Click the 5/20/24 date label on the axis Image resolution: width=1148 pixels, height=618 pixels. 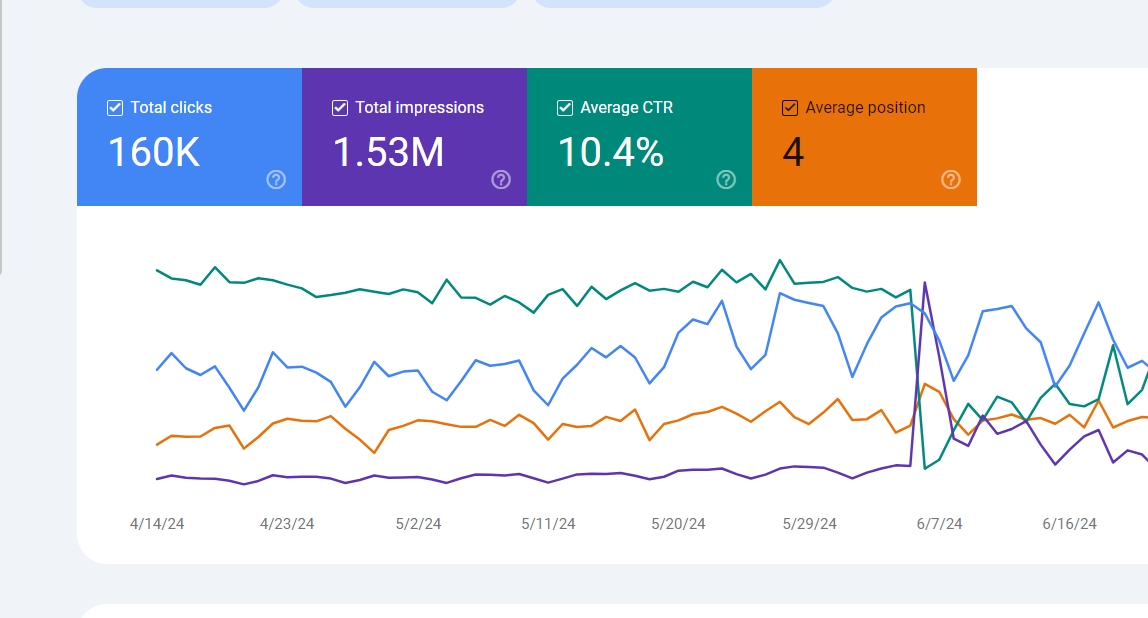coord(679,522)
